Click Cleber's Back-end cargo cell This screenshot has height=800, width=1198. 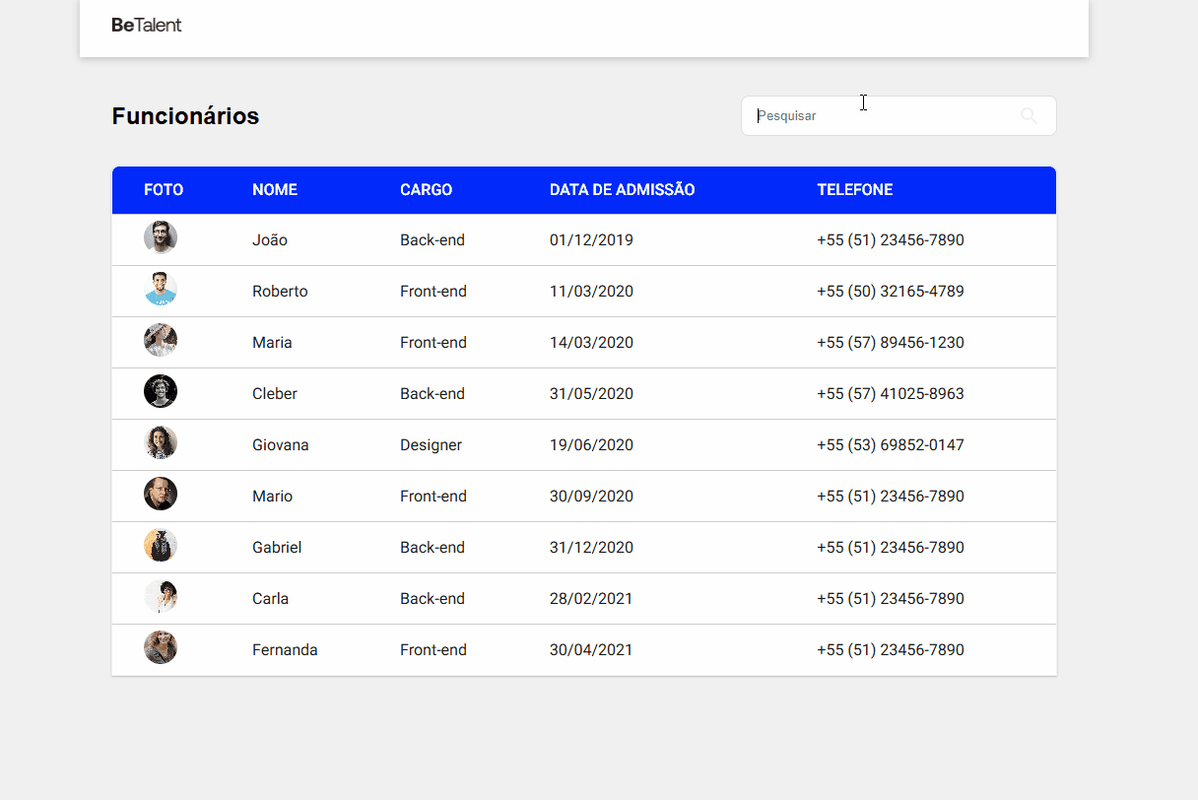click(432, 394)
